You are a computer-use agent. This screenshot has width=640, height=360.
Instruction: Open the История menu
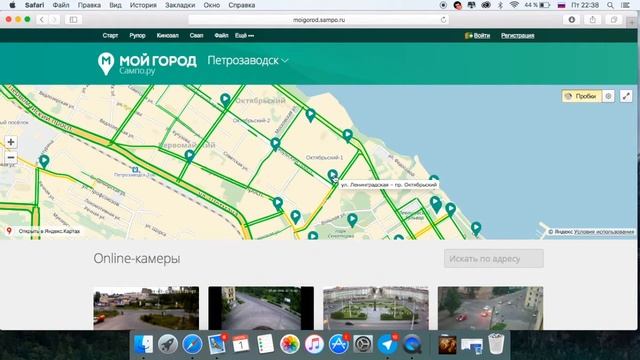click(x=143, y=5)
